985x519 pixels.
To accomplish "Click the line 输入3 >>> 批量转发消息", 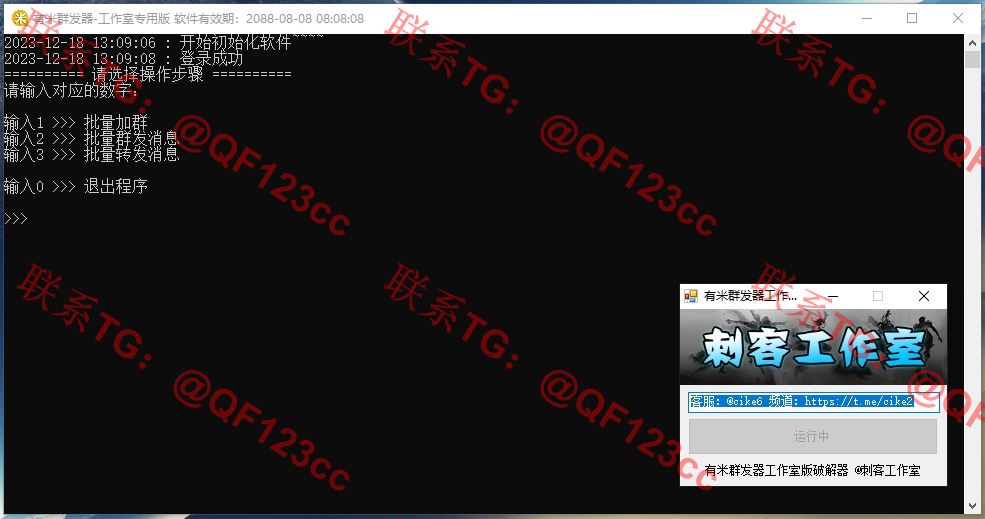I will (x=92, y=154).
